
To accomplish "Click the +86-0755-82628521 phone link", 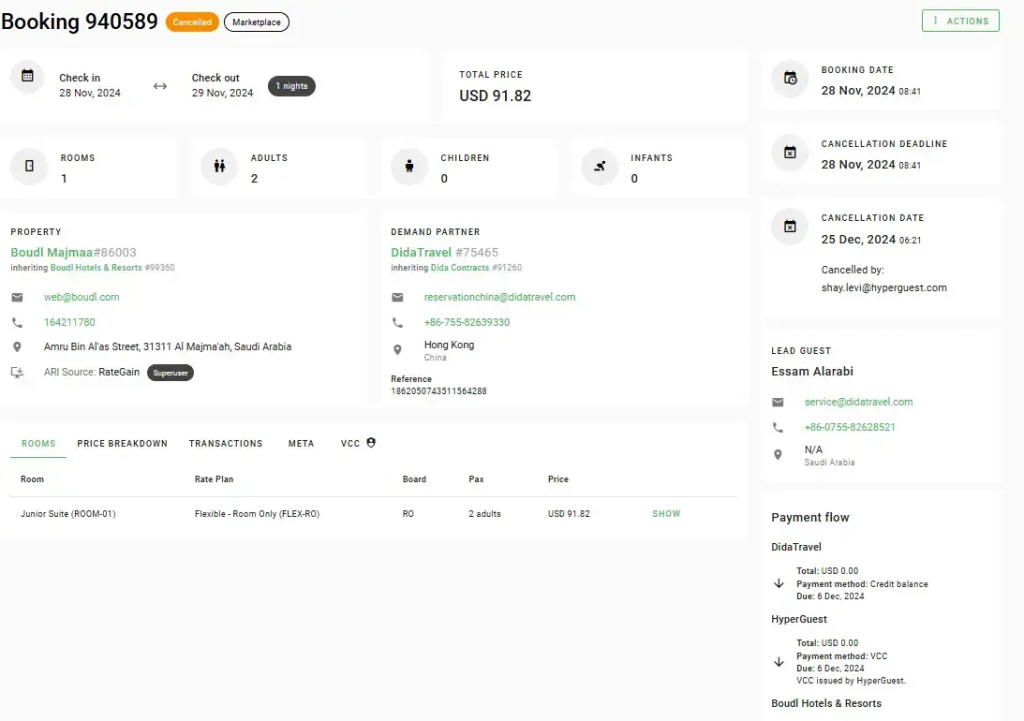I will point(850,427).
